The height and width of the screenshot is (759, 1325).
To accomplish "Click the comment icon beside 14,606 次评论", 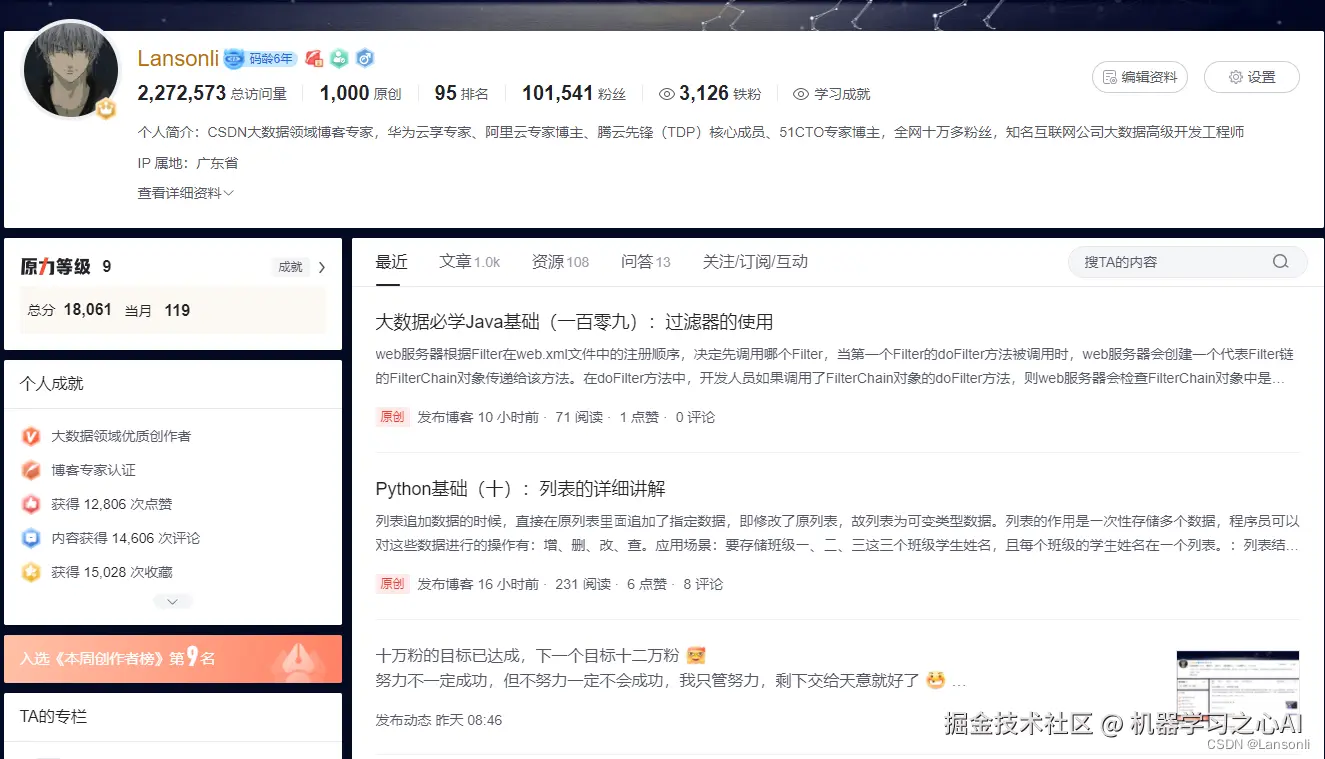I will 31,538.
